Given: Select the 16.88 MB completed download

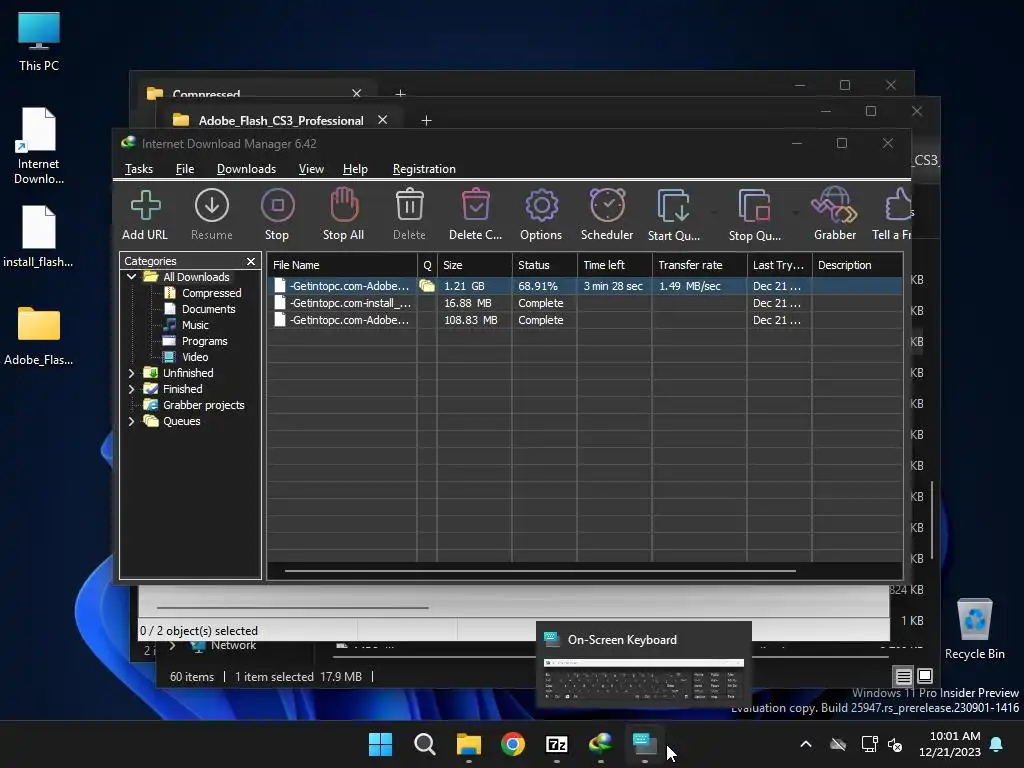Looking at the screenshot, I should tap(584, 303).
